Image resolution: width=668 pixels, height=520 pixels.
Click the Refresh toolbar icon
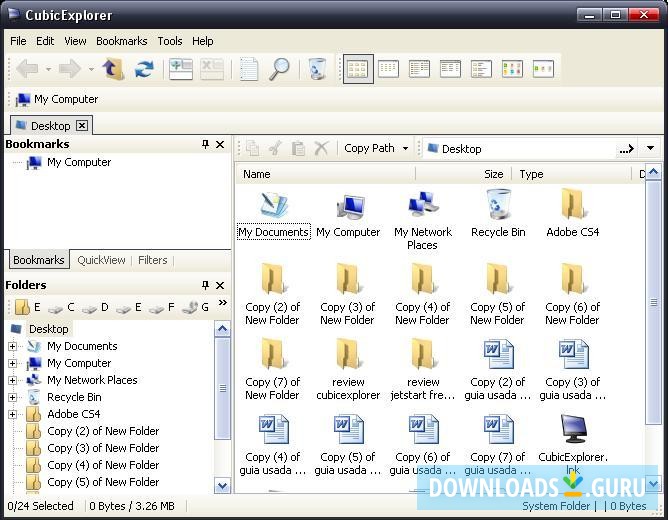(x=145, y=69)
